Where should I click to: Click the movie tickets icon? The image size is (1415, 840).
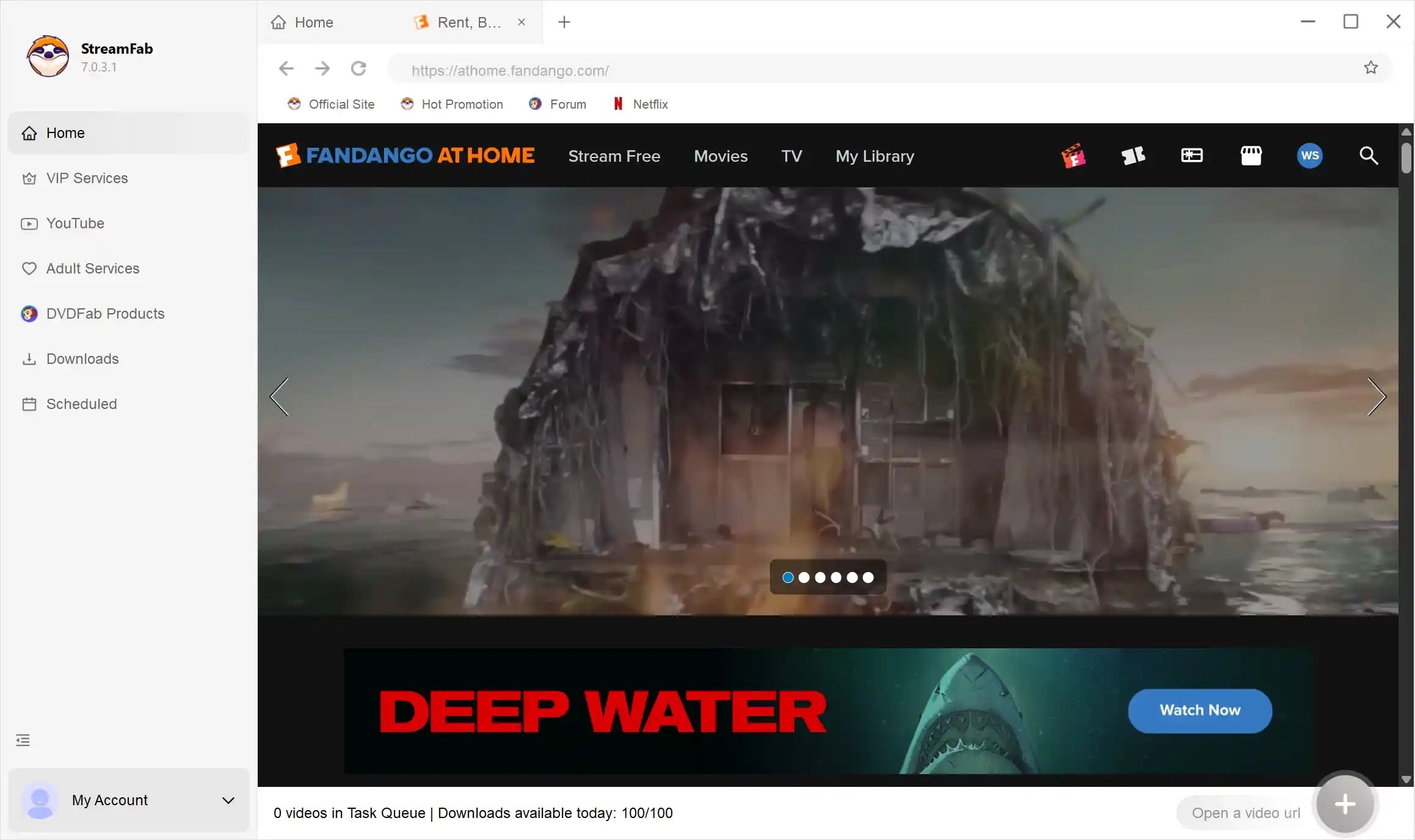pyautogui.click(x=1133, y=156)
